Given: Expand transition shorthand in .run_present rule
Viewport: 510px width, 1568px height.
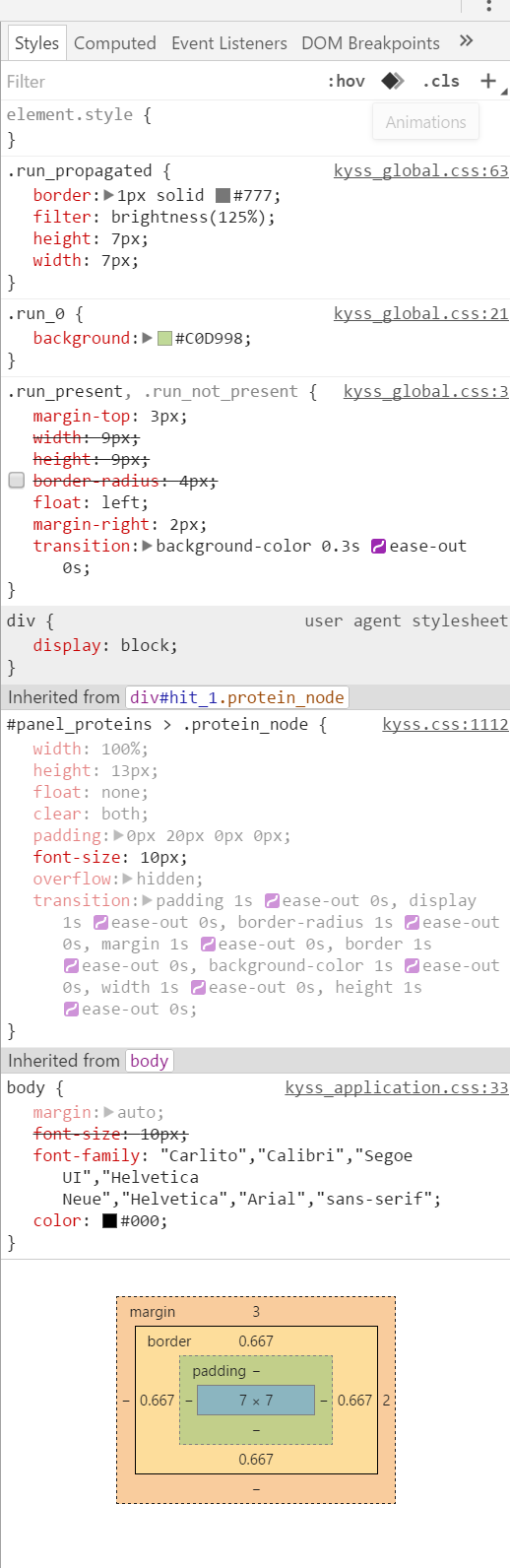Looking at the screenshot, I should tap(148, 546).
